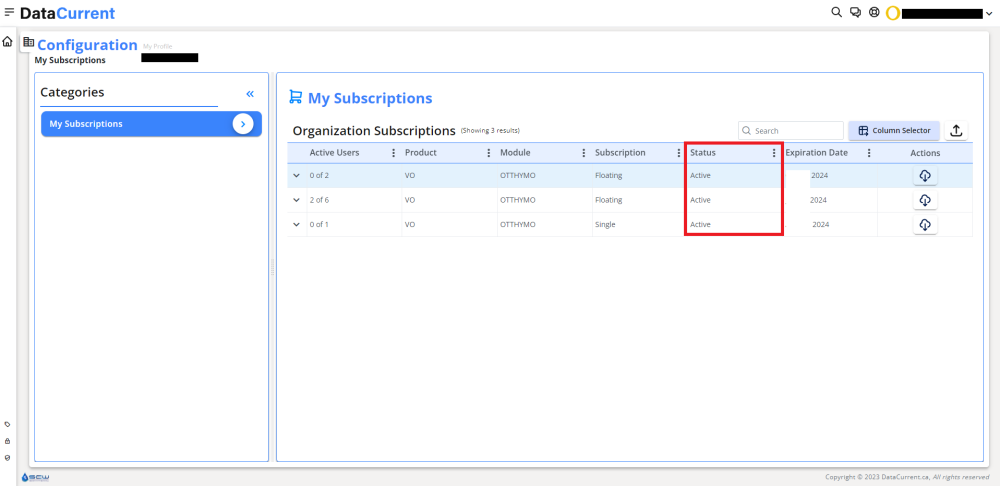Sort by Module column header
The height and width of the screenshot is (486, 1000).
(x=515, y=153)
